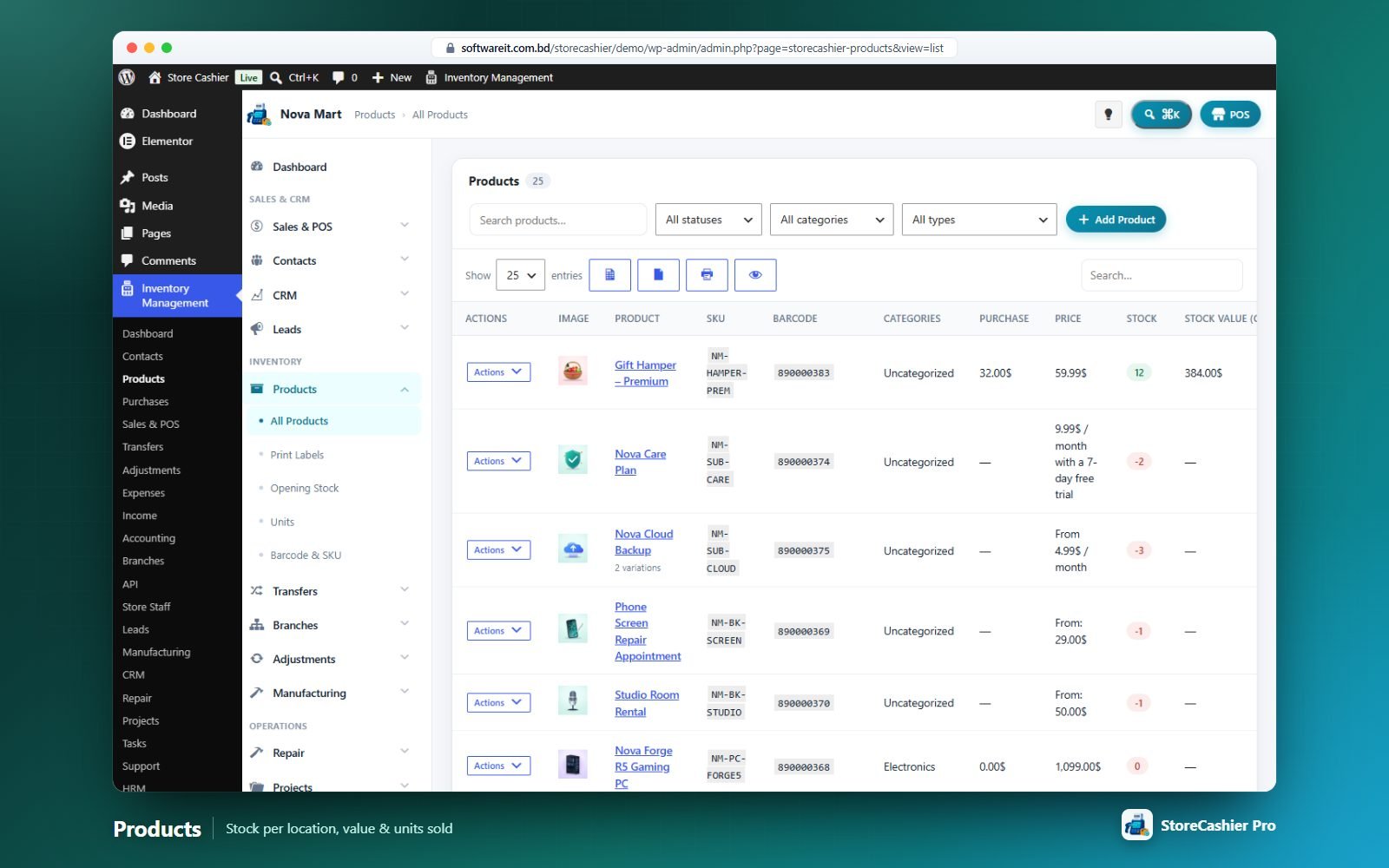Sort by the STOCK column header
This screenshot has width=1389, height=868.
(1141, 319)
